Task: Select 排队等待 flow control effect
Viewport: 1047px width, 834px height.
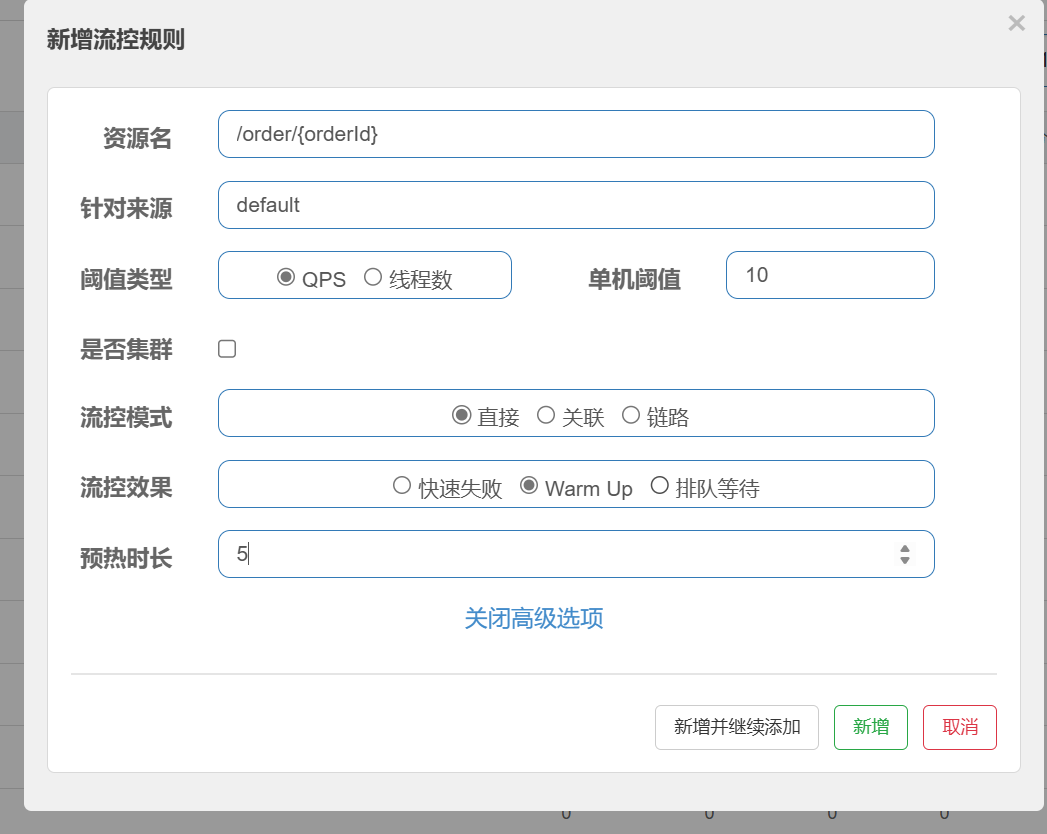Action: 659,485
